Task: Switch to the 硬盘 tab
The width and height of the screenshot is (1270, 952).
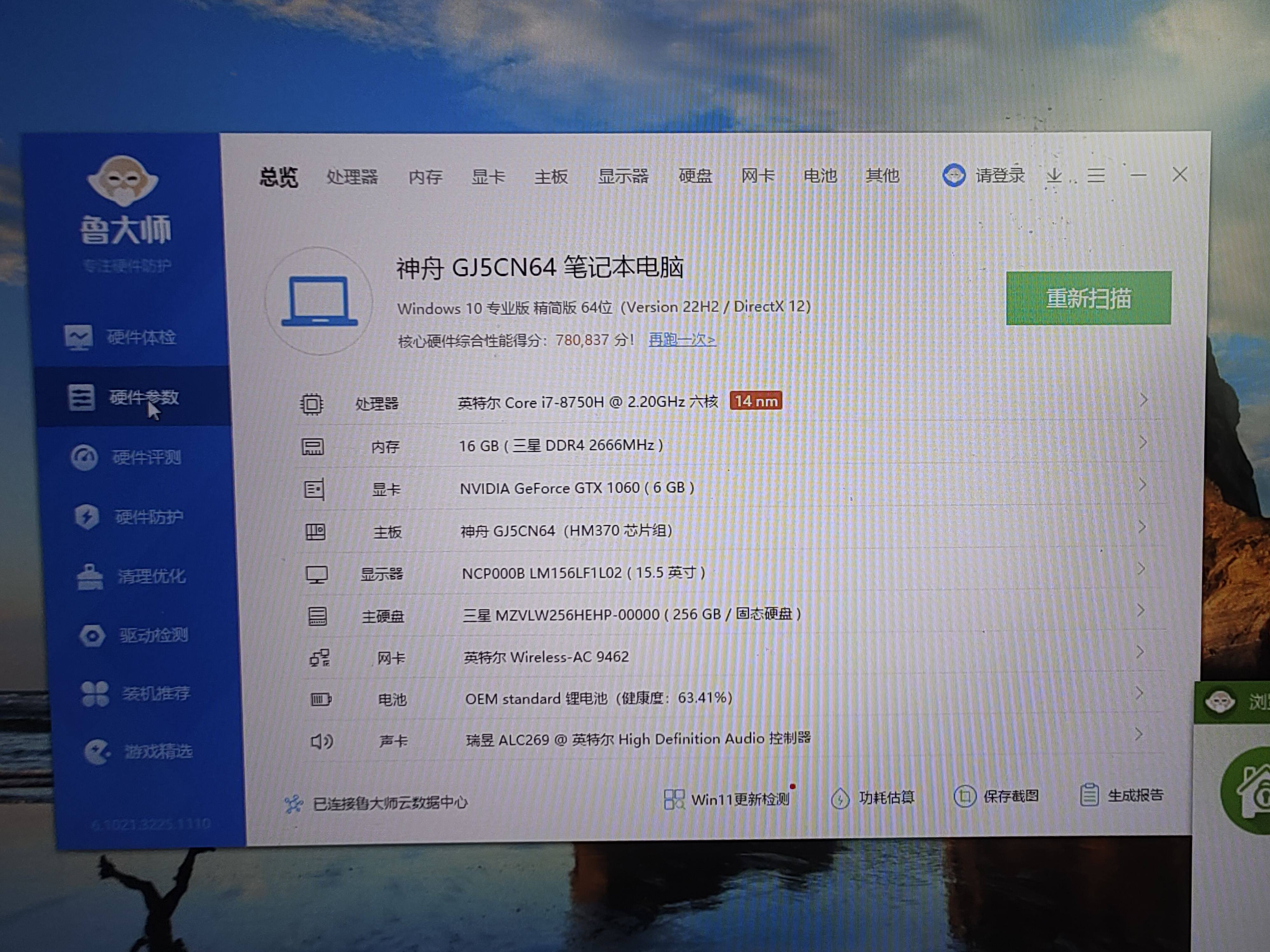Action: coord(695,175)
